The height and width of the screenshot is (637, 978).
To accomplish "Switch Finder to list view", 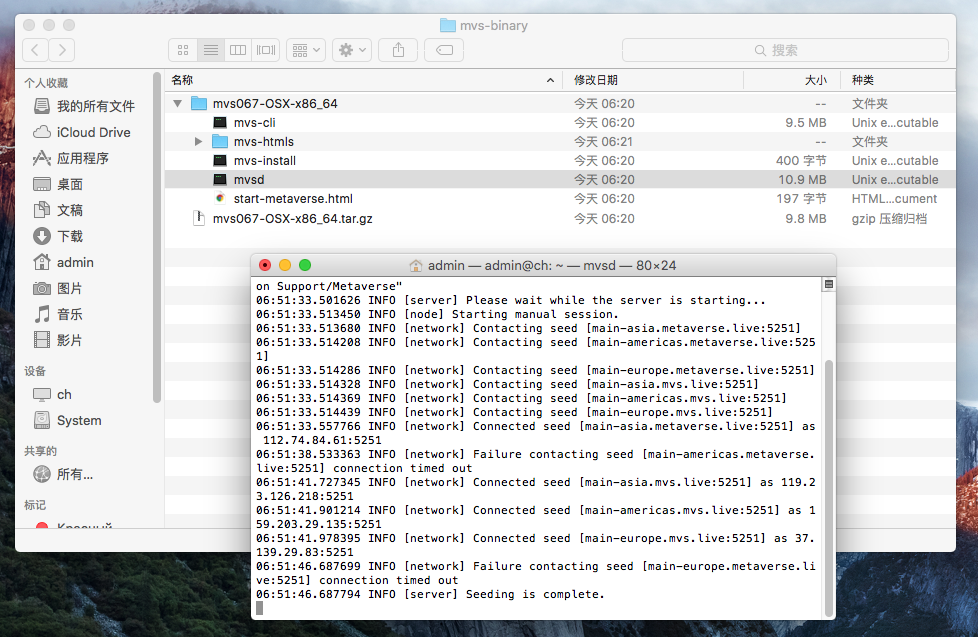I will [211, 50].
